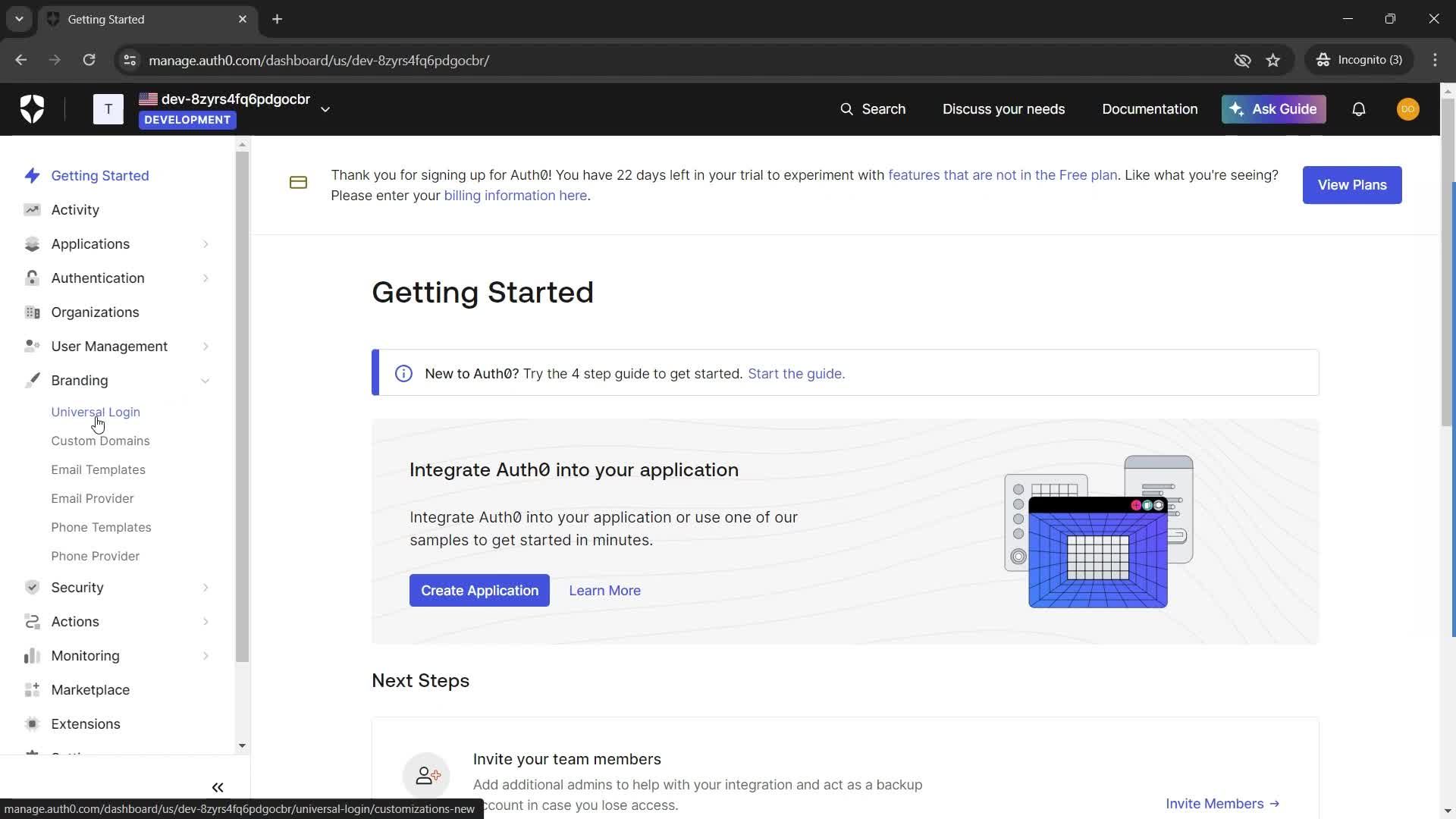Open the Ask Guide assistant
Screen dimensions: 1456x819
[x=1273, y=109]
